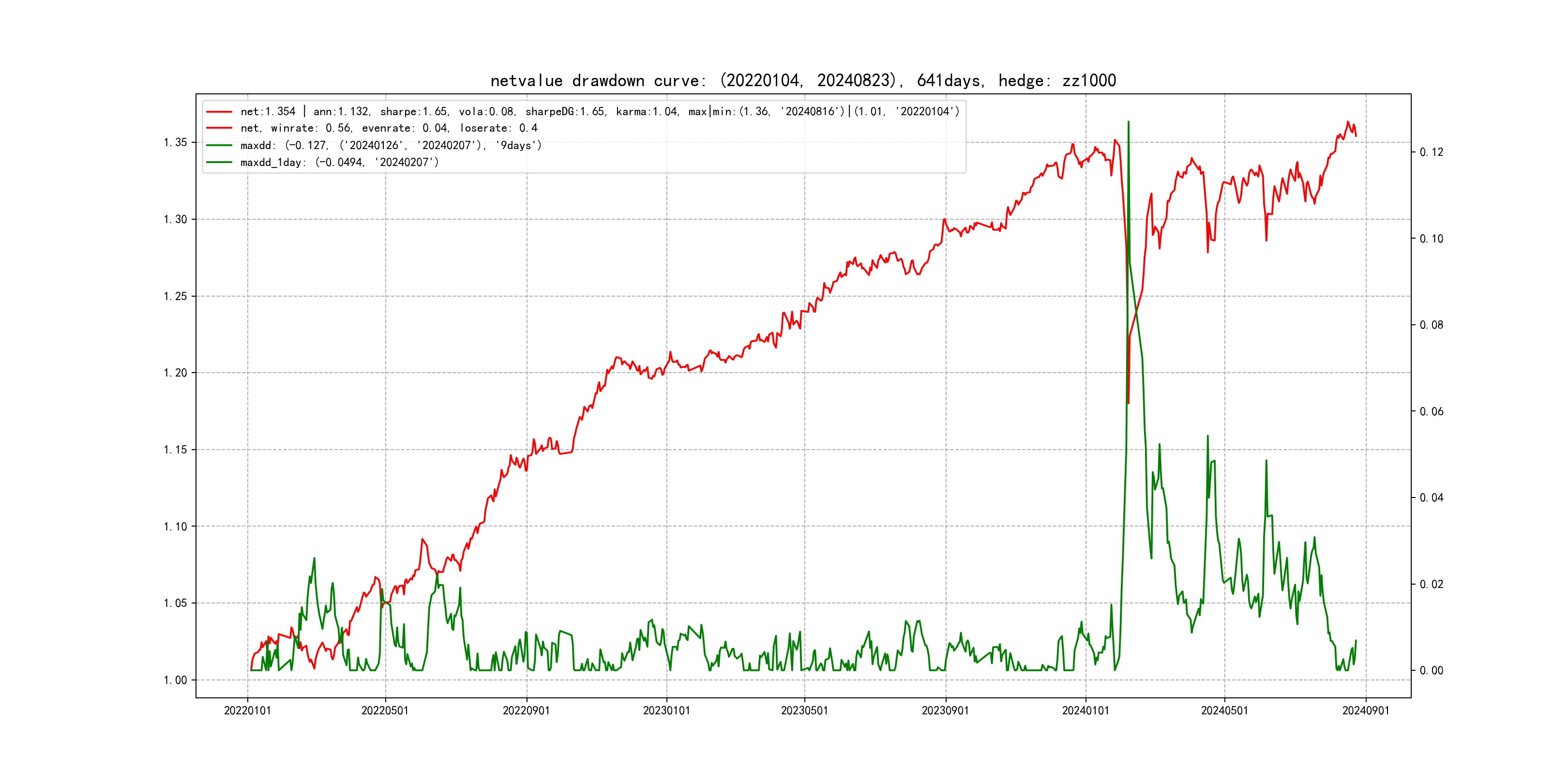Click the red legend line beside net:1.354
This screenshot has height=784, width=1568.
click(219, 112)
